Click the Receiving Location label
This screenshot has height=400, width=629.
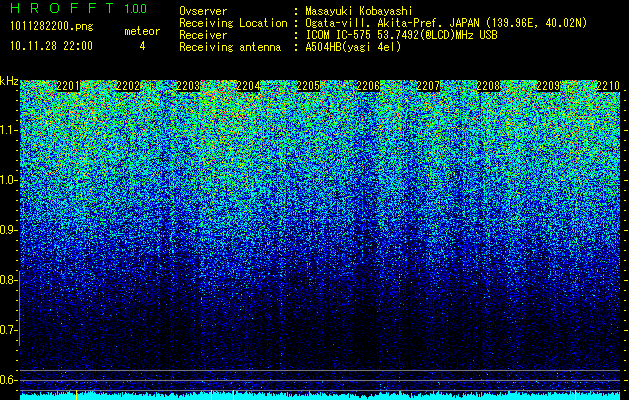[233, 23]
